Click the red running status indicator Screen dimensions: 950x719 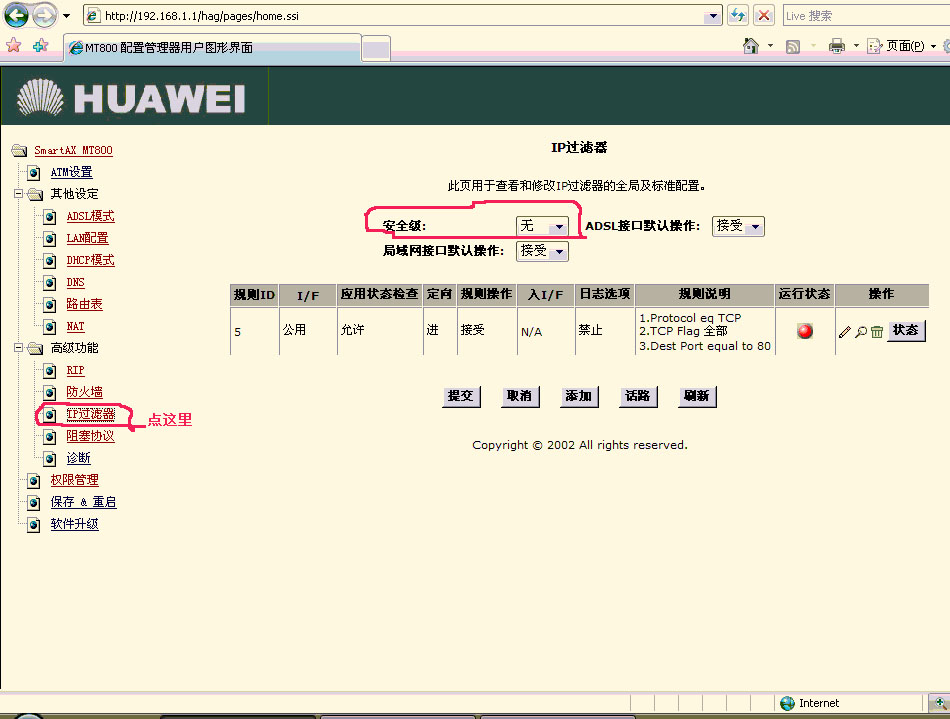point(805,331)
